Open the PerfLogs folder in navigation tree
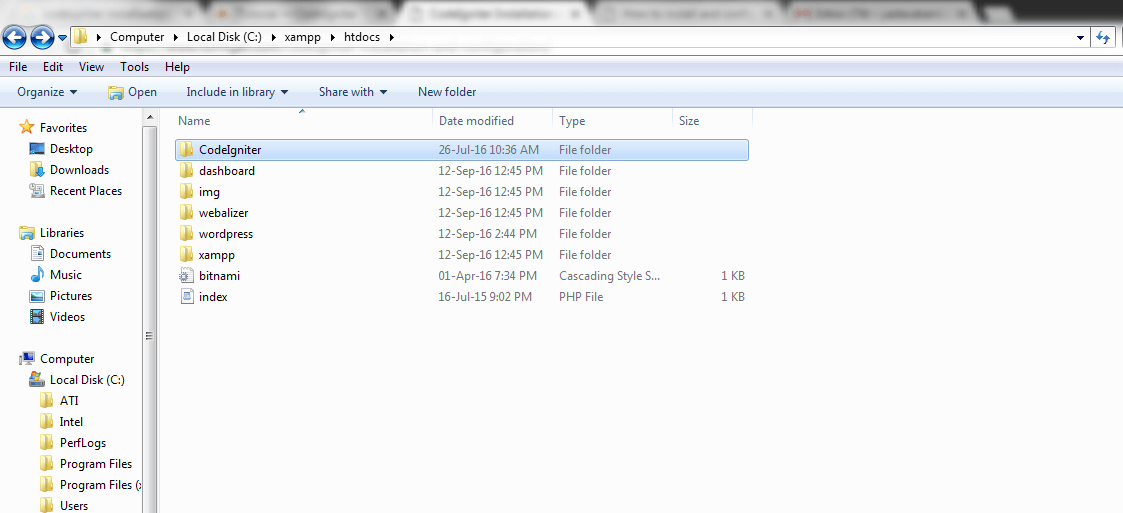The height and width of the screenshot is (513, 1123). click(72, 443)
